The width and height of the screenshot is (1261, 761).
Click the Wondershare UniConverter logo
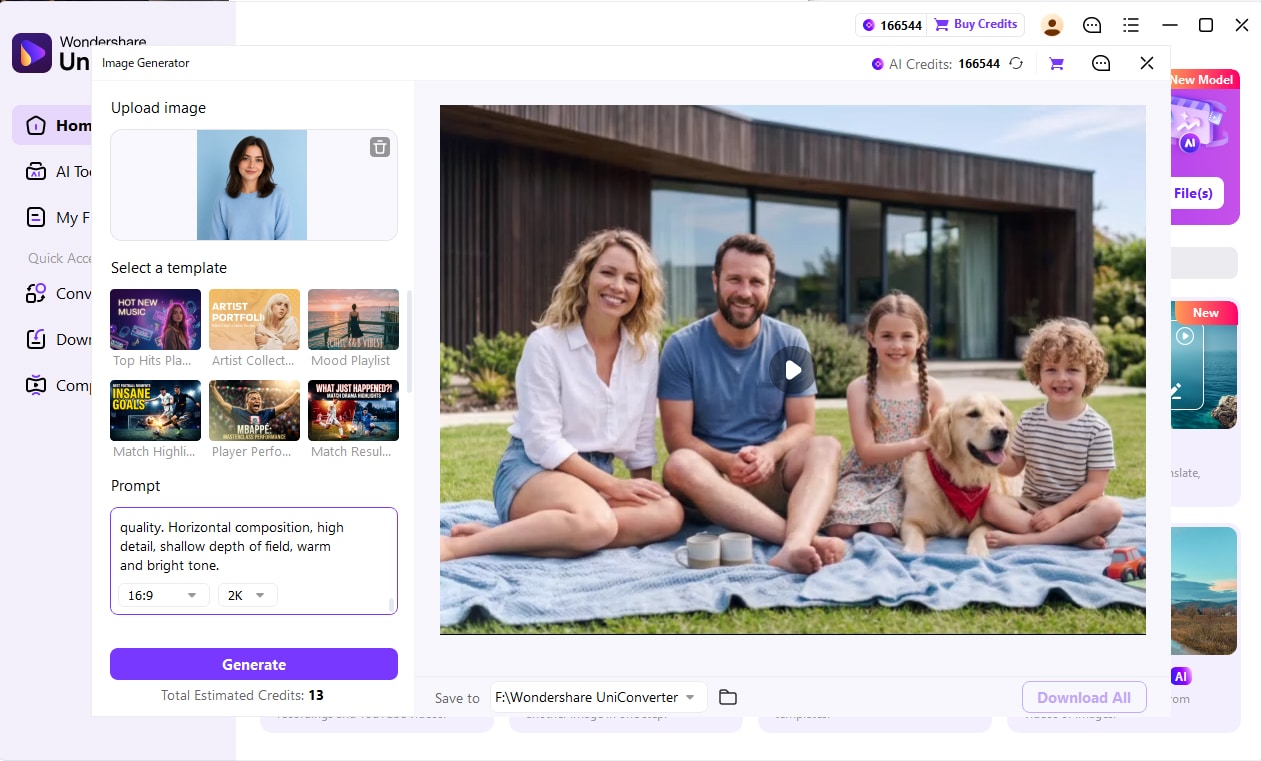pyautogui.click(x=32, y=53)
